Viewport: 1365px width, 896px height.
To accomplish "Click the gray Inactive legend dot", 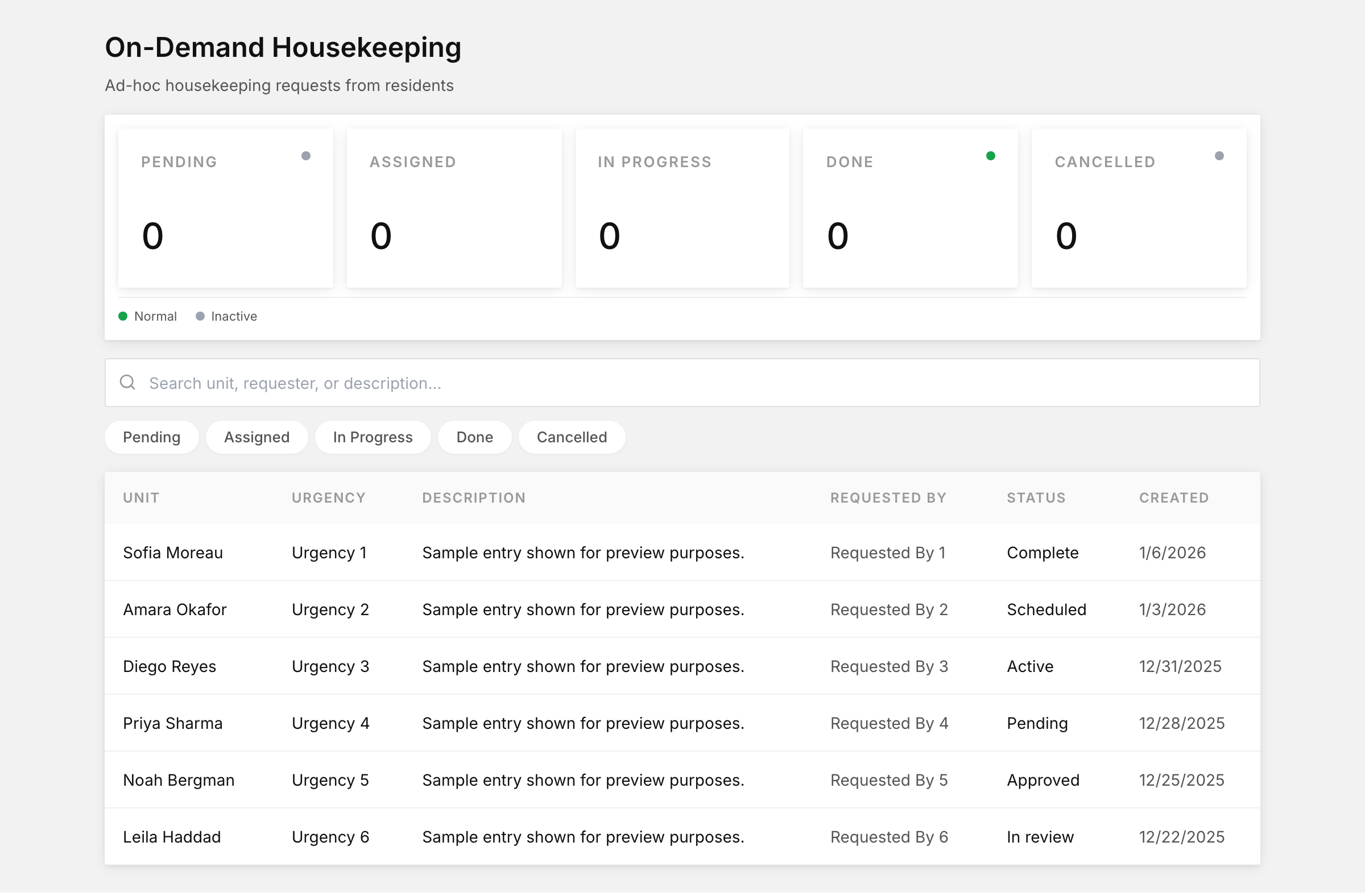I will pyautogui.click(x=200, y=317).
